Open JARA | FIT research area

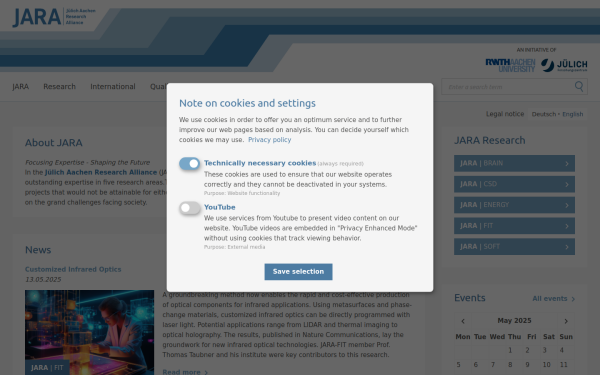point(514,226)
